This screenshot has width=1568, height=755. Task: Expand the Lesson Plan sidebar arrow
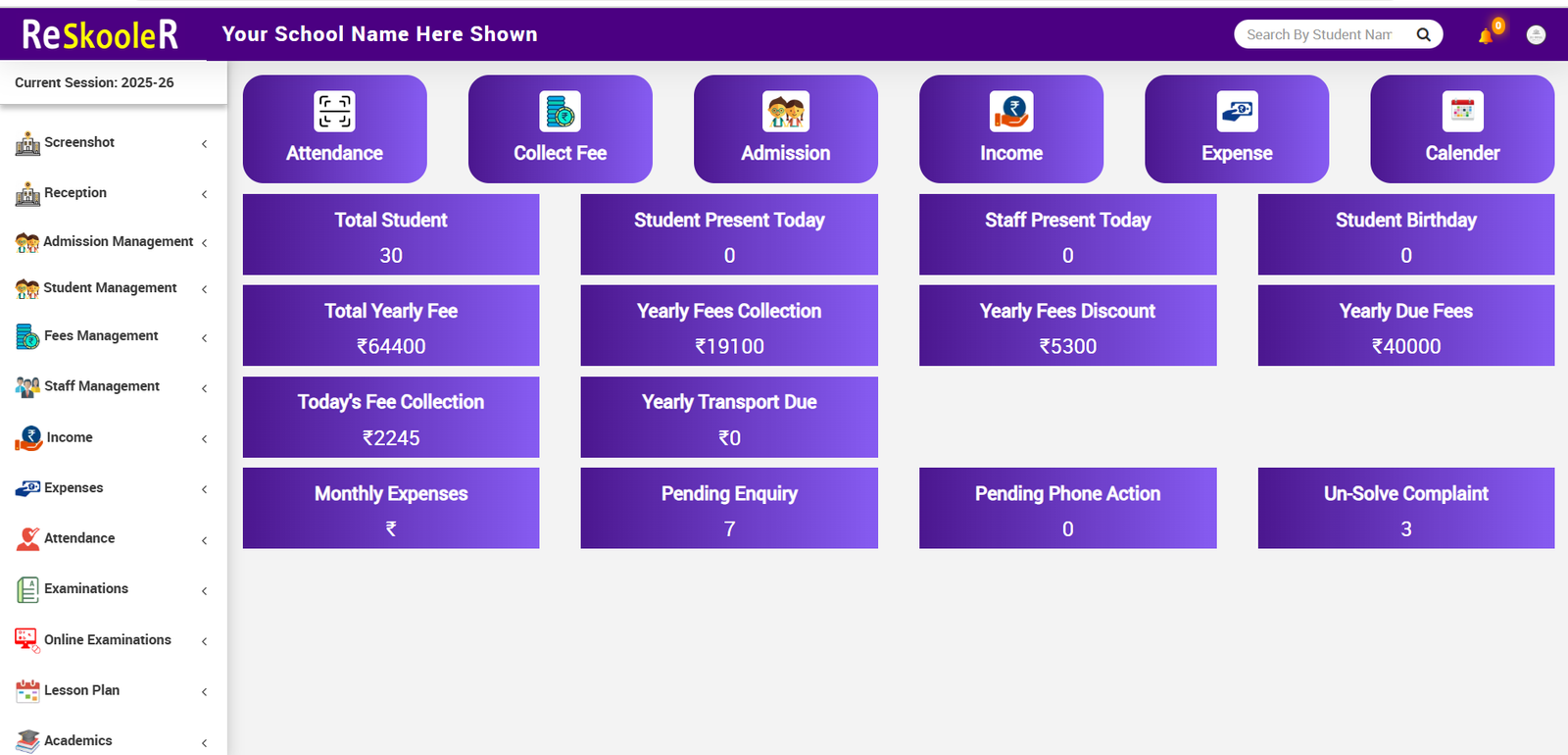(204, 692)
